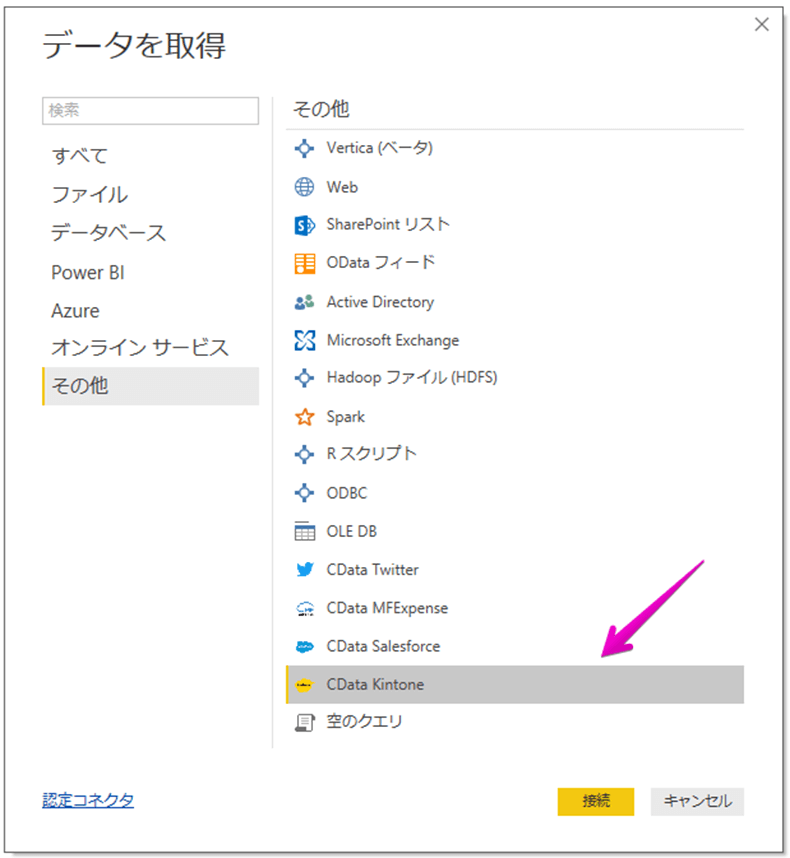Screen dimensions: 790x858
Task: Click the CData Salesforce cloud icon
Action: pos(304,647)
